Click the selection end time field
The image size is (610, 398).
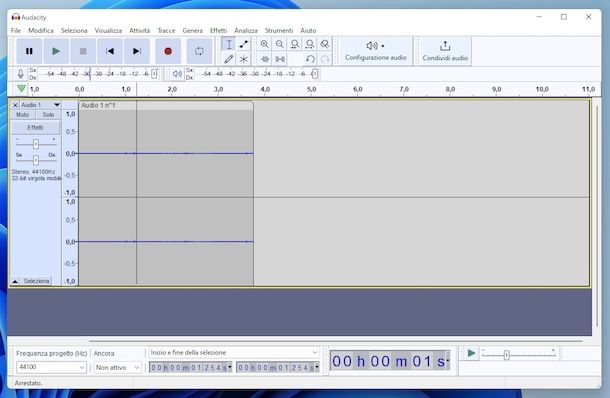(277, 367)
